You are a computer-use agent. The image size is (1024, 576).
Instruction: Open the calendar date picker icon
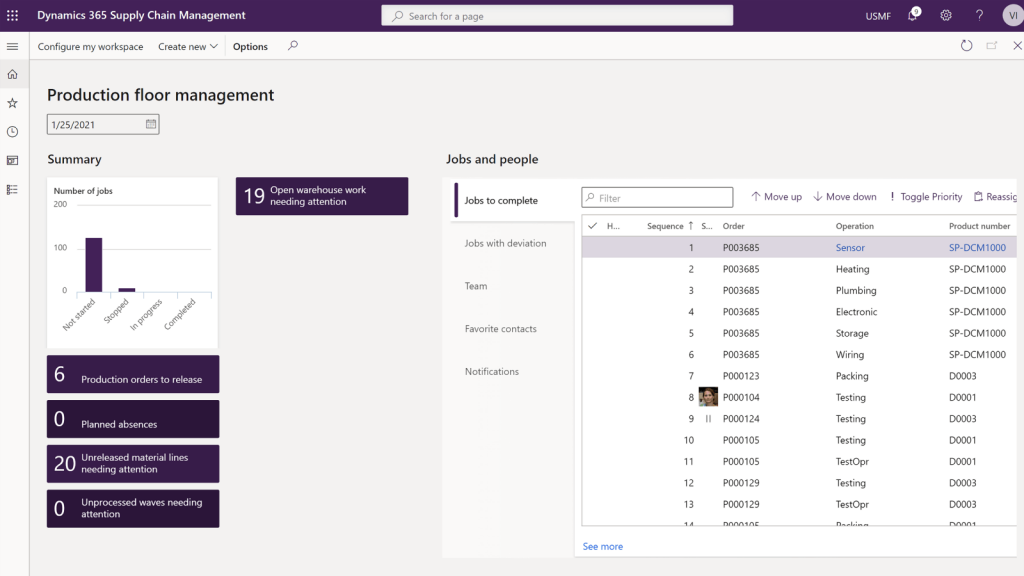pyautogui.click(x=151, y=124)
